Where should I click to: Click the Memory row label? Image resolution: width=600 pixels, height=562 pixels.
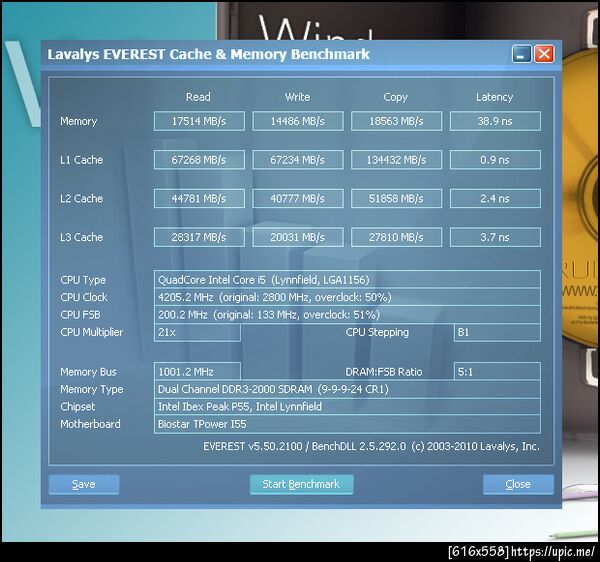(78, 121)
